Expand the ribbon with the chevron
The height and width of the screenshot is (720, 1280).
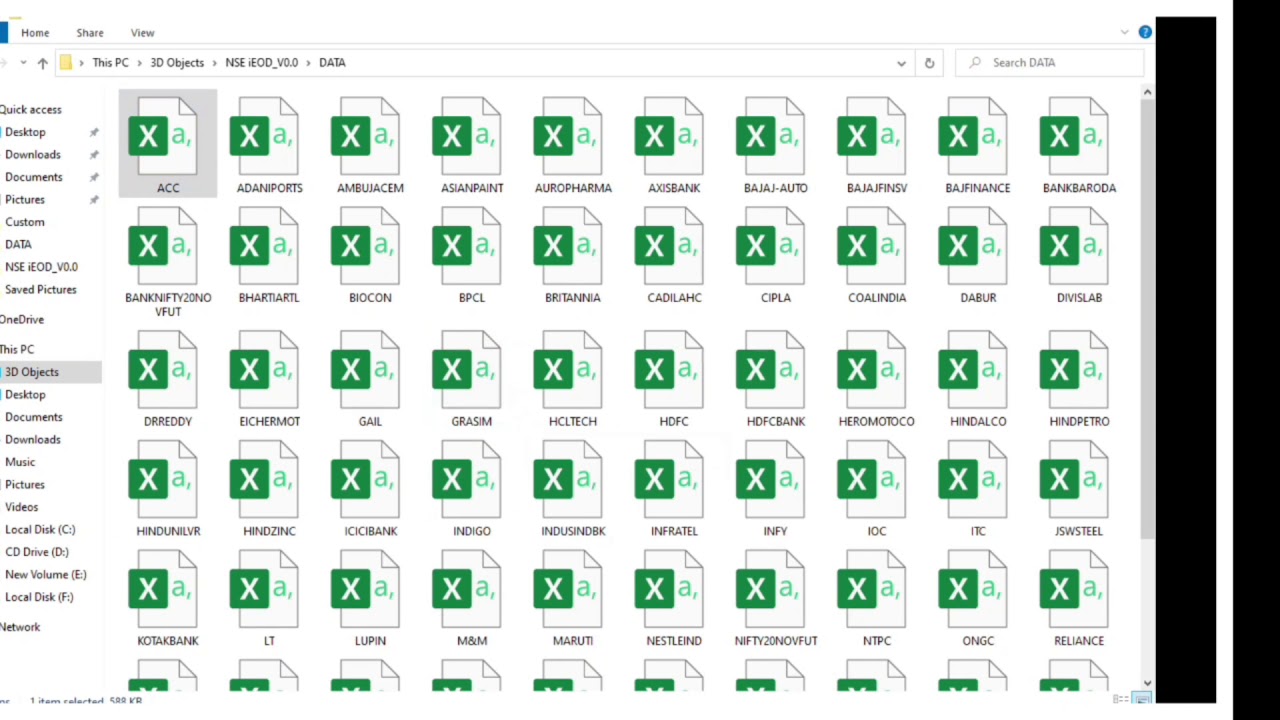pyautogui.click(x=1124, y=33)
